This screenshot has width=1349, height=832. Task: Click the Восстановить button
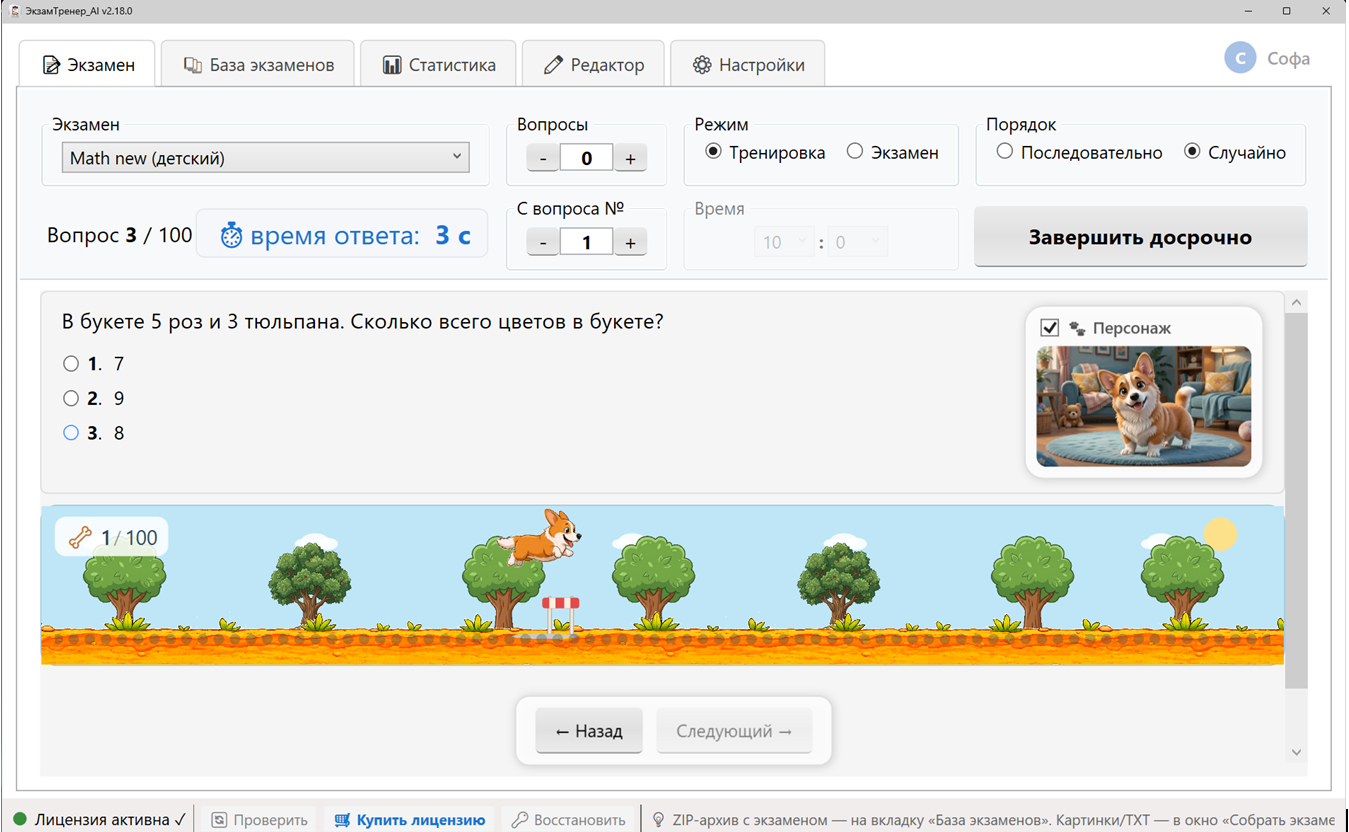click(569, 819)
